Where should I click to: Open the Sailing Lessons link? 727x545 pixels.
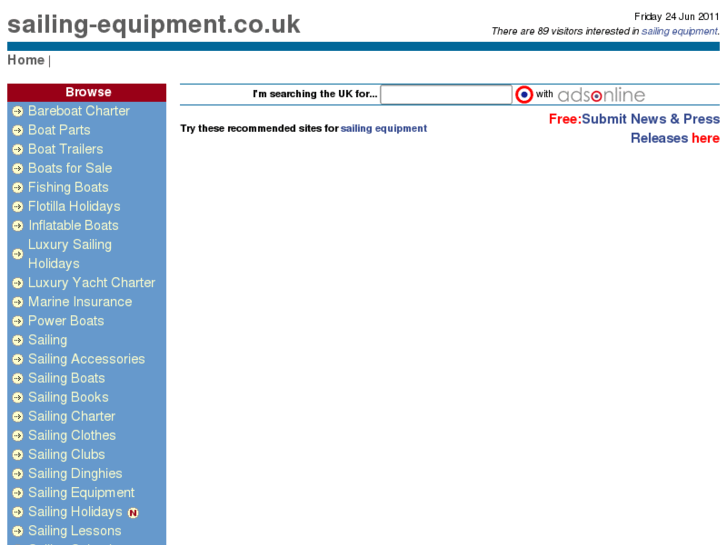(x=75, y=531)
